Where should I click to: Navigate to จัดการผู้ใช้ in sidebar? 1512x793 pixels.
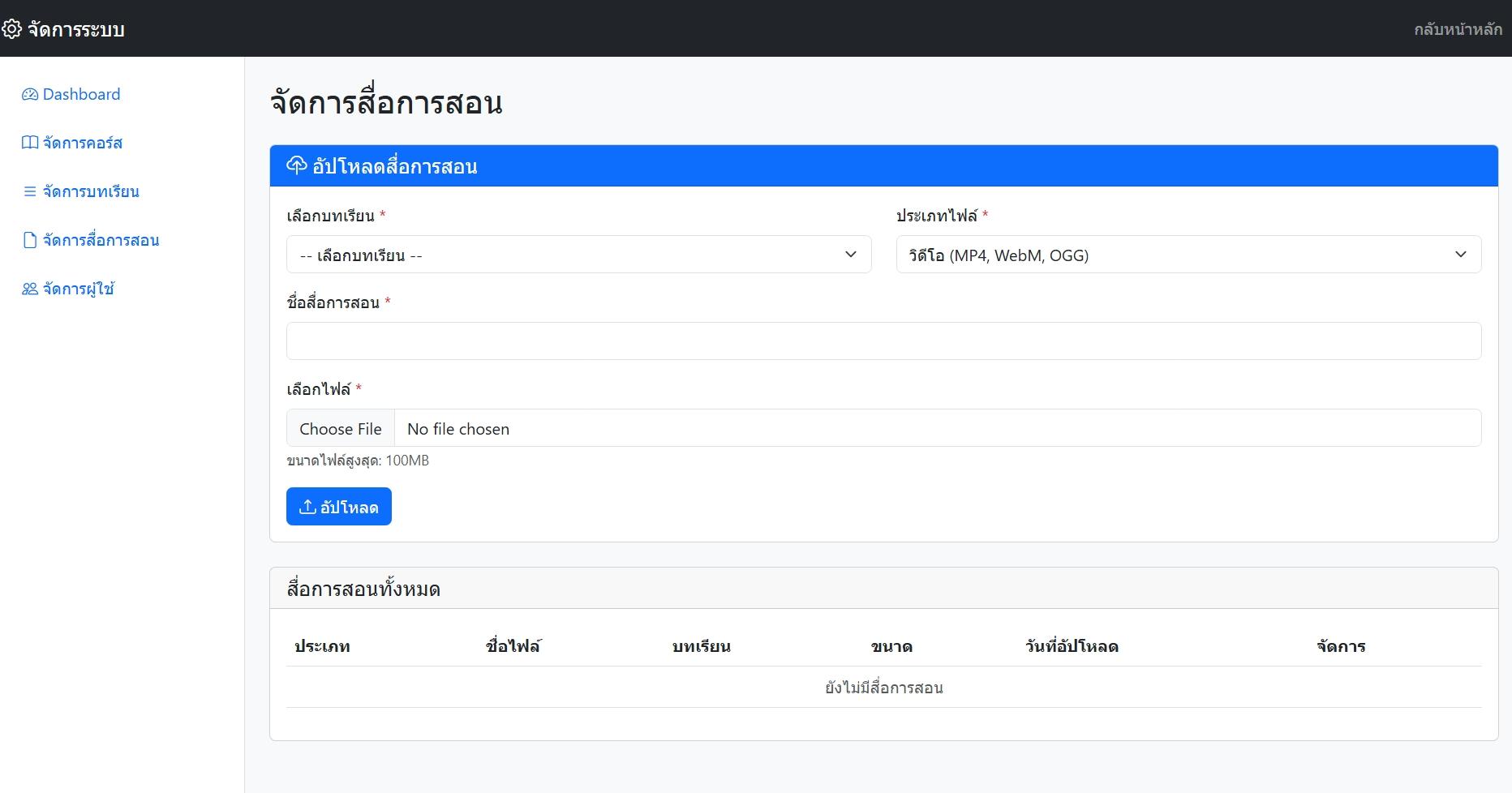[x=68, y=289]
